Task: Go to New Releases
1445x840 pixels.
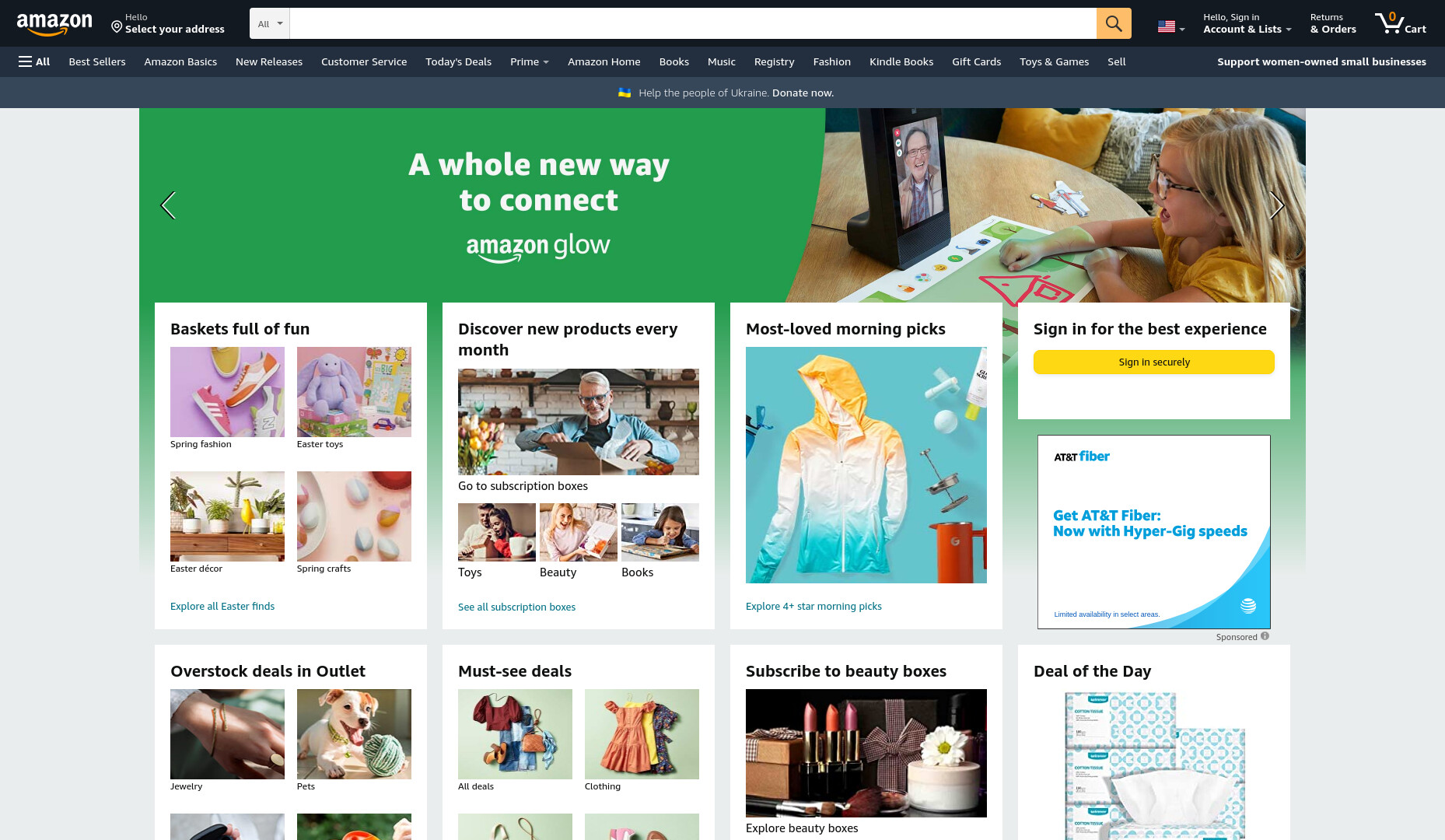Action: point(269,61)
